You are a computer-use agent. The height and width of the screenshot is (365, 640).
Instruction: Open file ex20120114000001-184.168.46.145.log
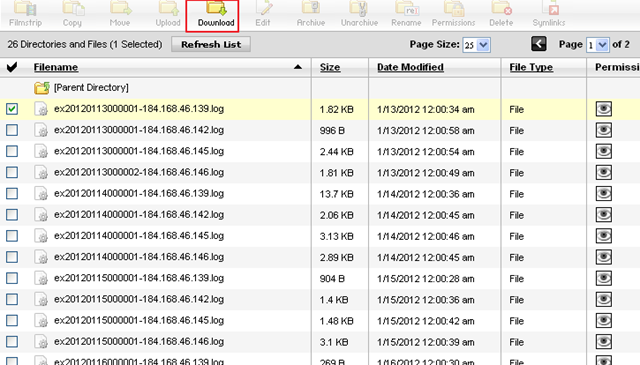pyautogui.click(x=139, y=236)
